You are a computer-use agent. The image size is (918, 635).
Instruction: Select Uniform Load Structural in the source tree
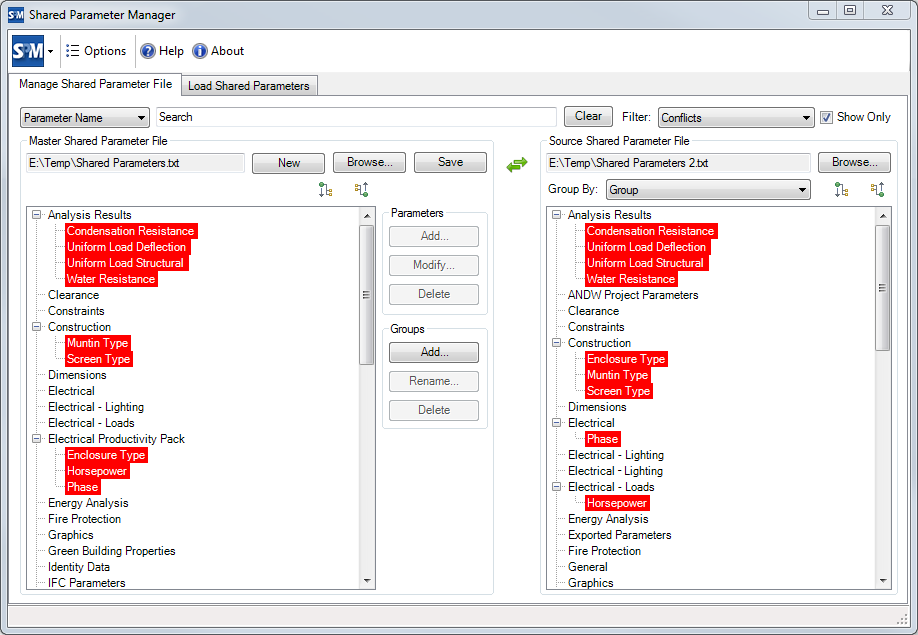tap(645, 263)
